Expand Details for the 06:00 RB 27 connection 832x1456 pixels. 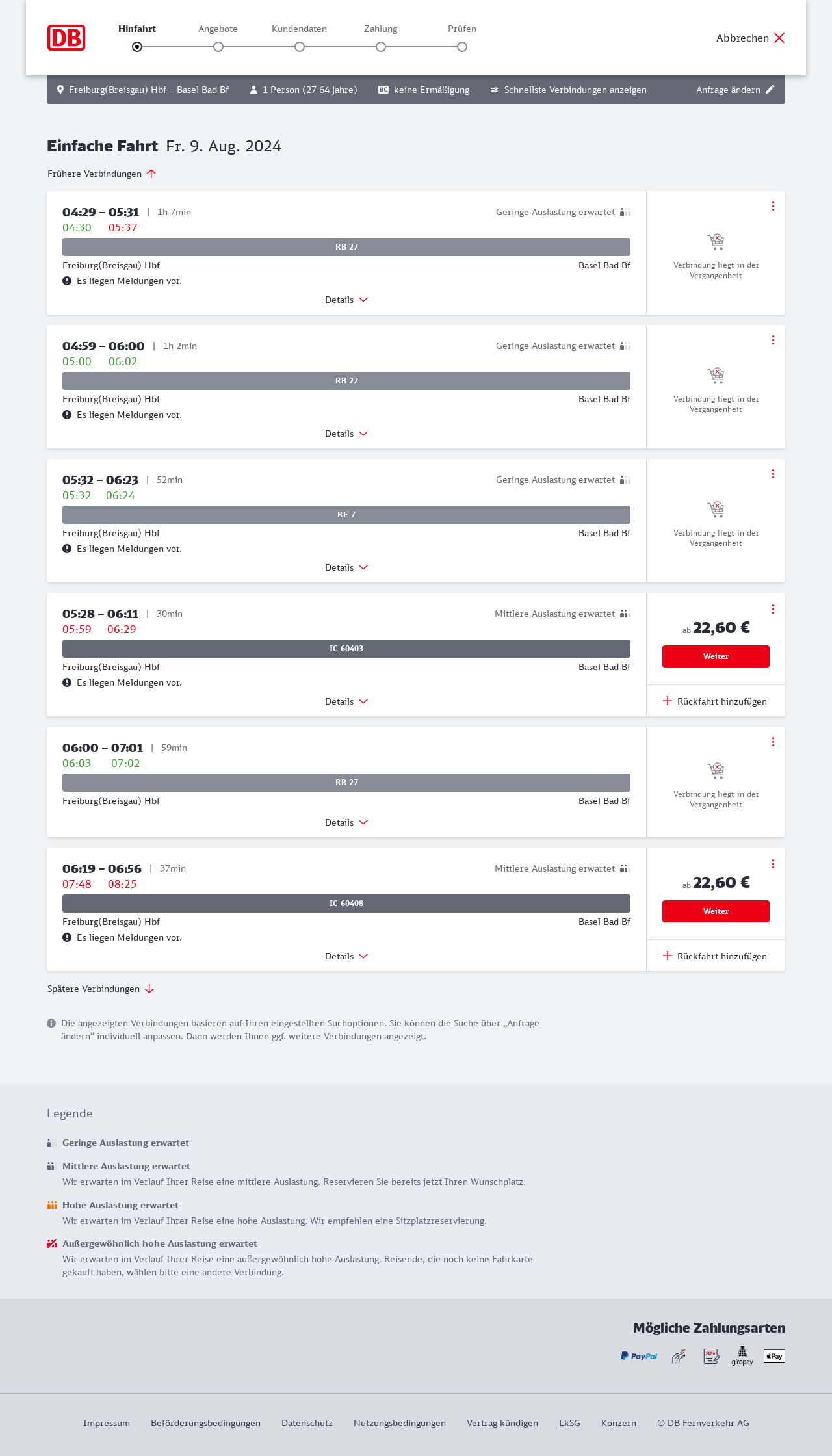(346, 822)
